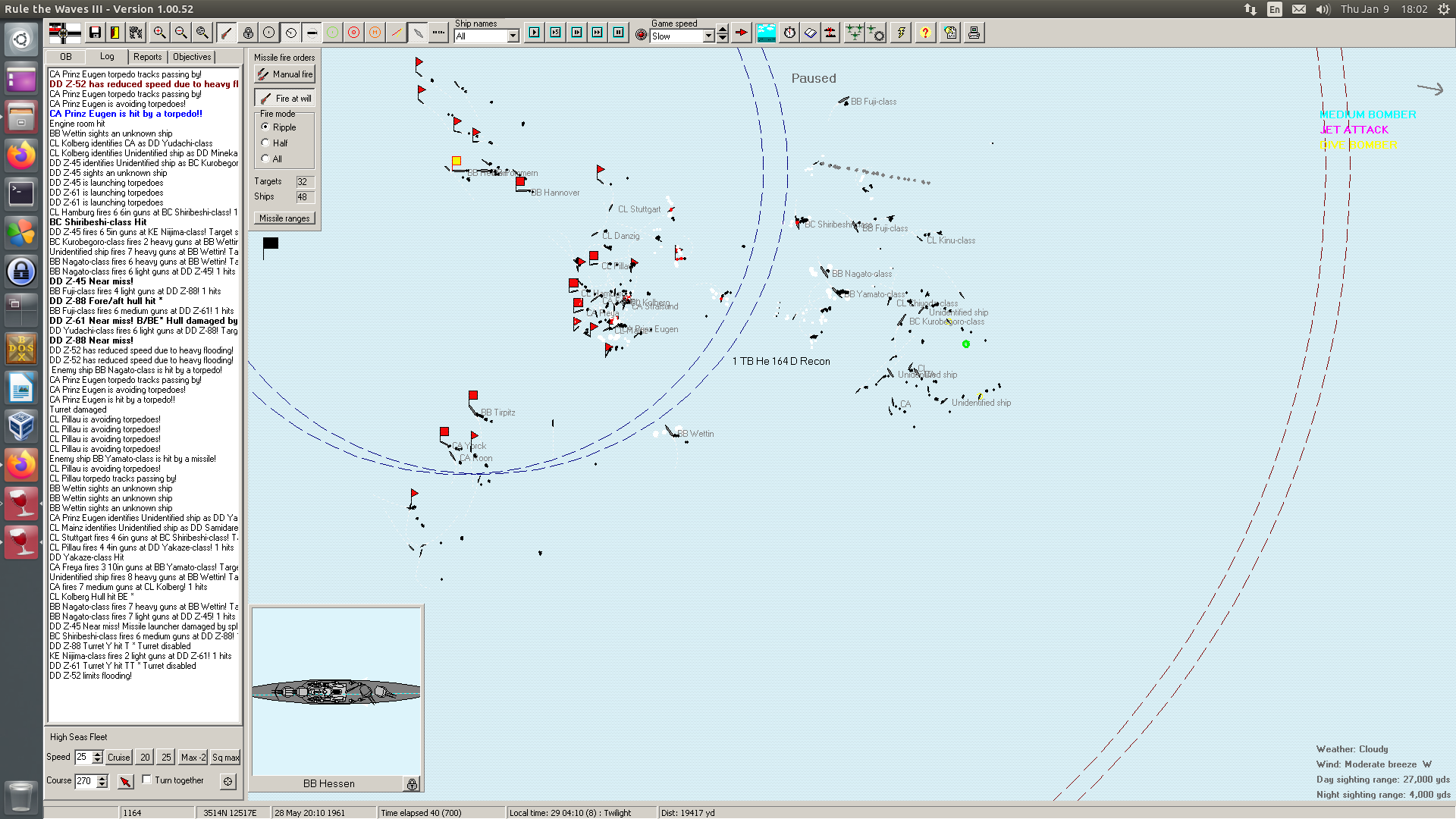This screenshot has height=819, width=1456.
Task: Click the third magnifier zoom icon
Action: pos(202,33)
